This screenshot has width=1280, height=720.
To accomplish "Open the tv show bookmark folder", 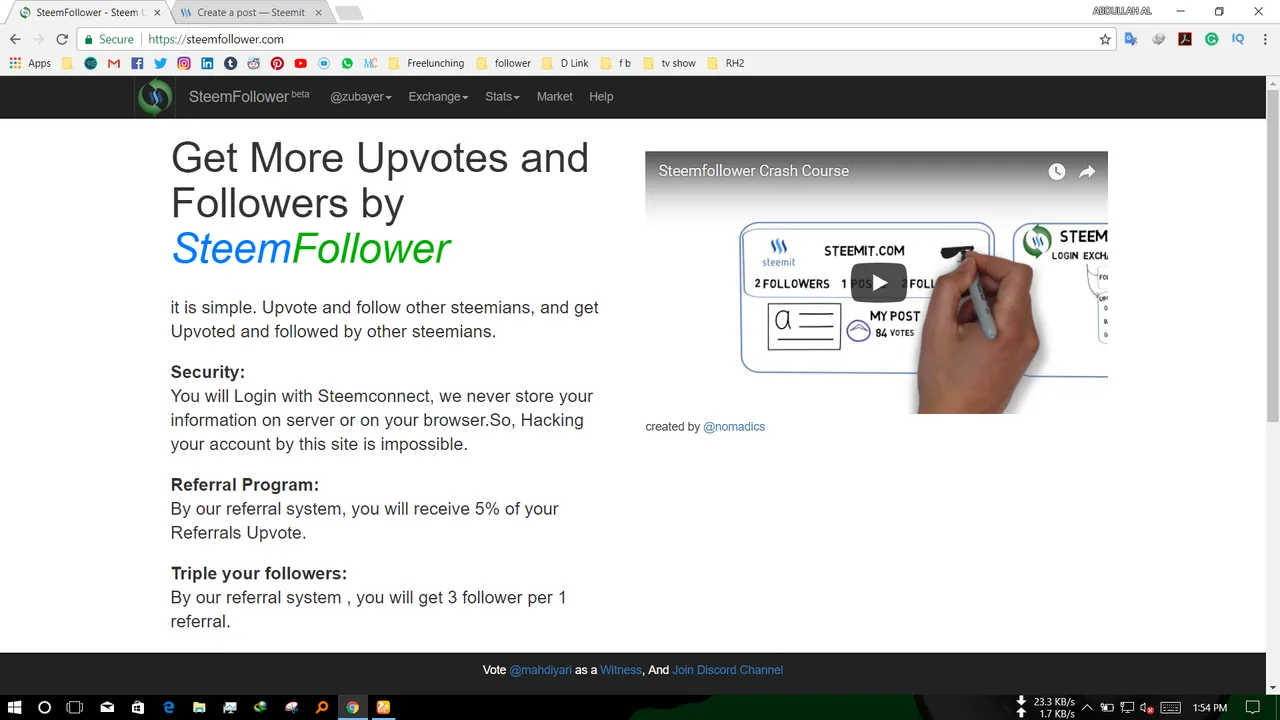I will click(669, 63).
